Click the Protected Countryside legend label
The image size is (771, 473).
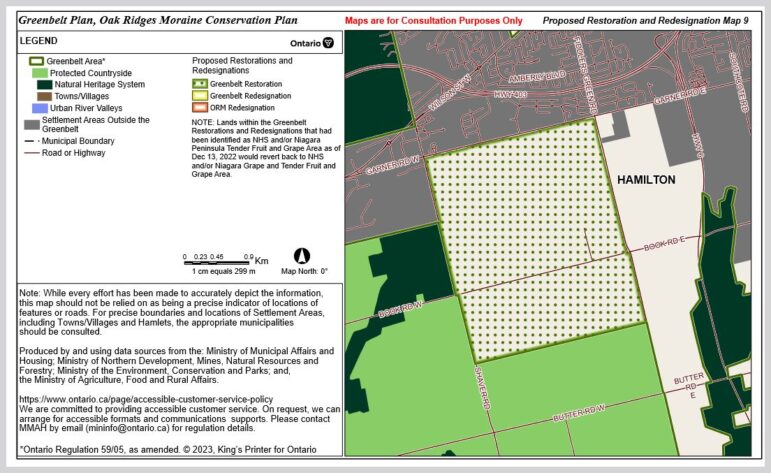[91, 73]
